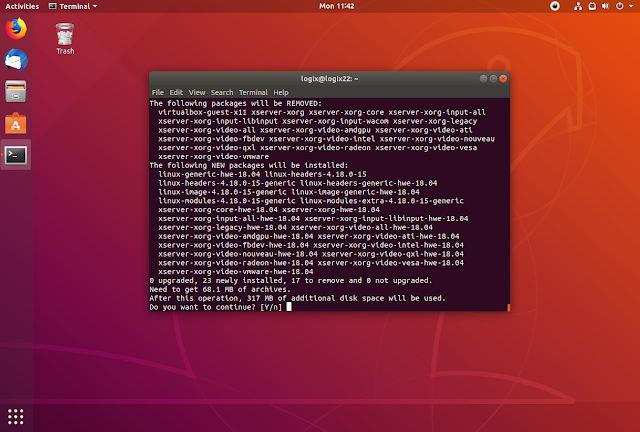Click the terminal prompt after [Y/n]

(x=288, y=307)
